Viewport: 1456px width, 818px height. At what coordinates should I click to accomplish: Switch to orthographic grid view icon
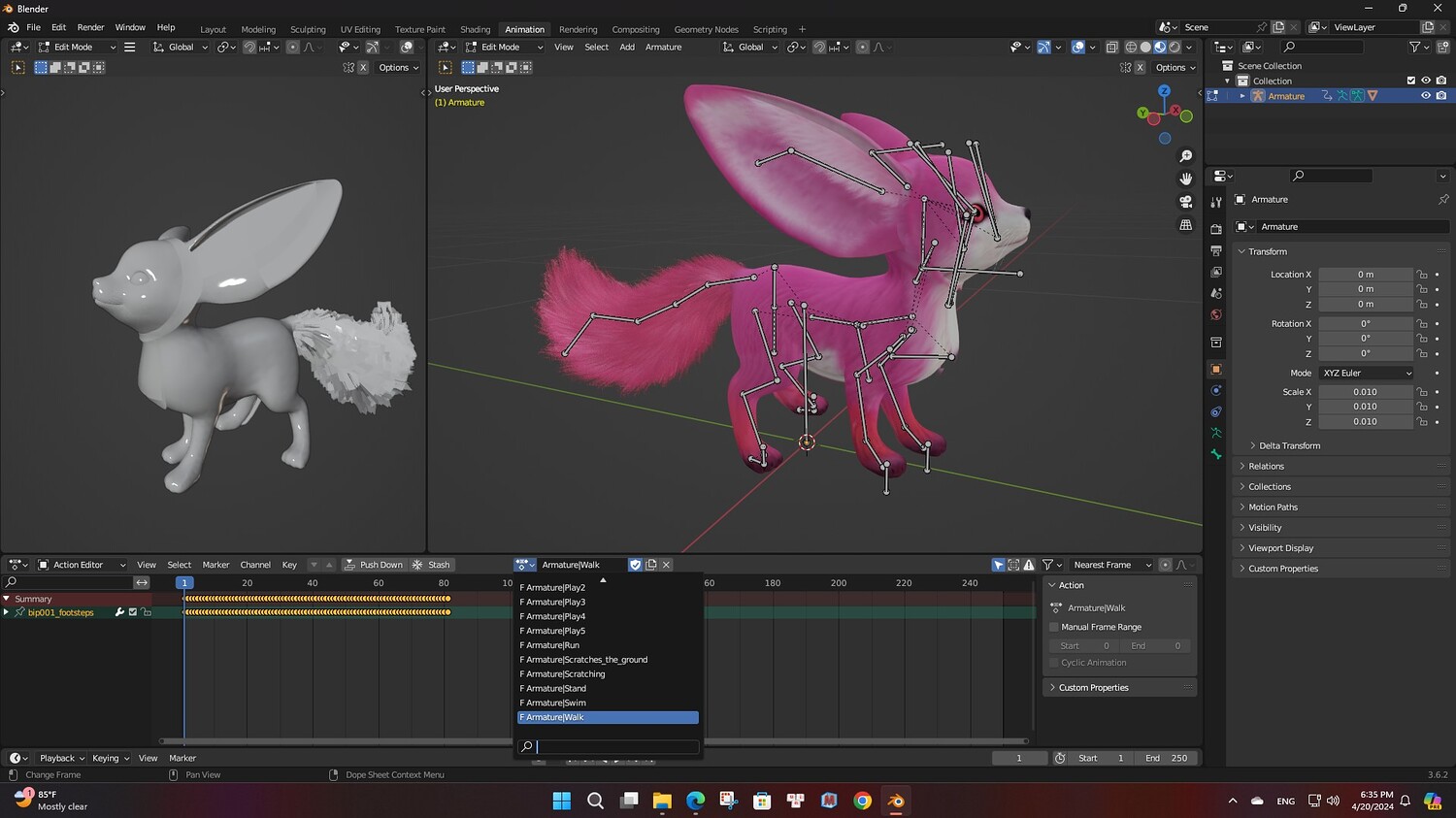[x=1185, y=225]
